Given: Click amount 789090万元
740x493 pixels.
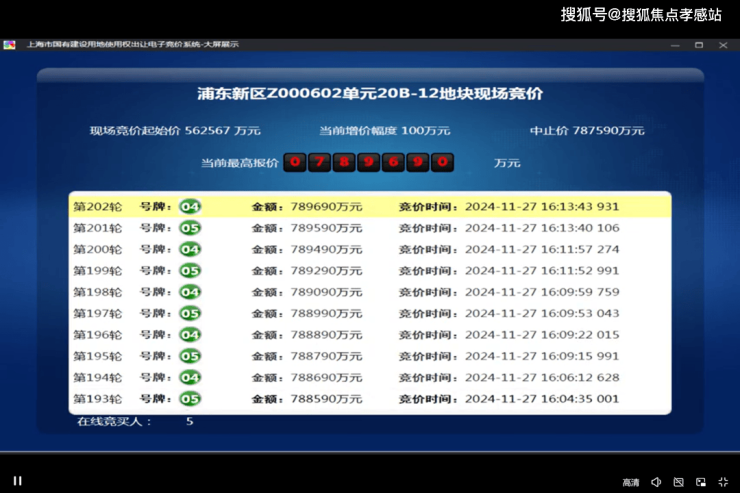Looking at the screenshot, I should [x=326, y=292].
